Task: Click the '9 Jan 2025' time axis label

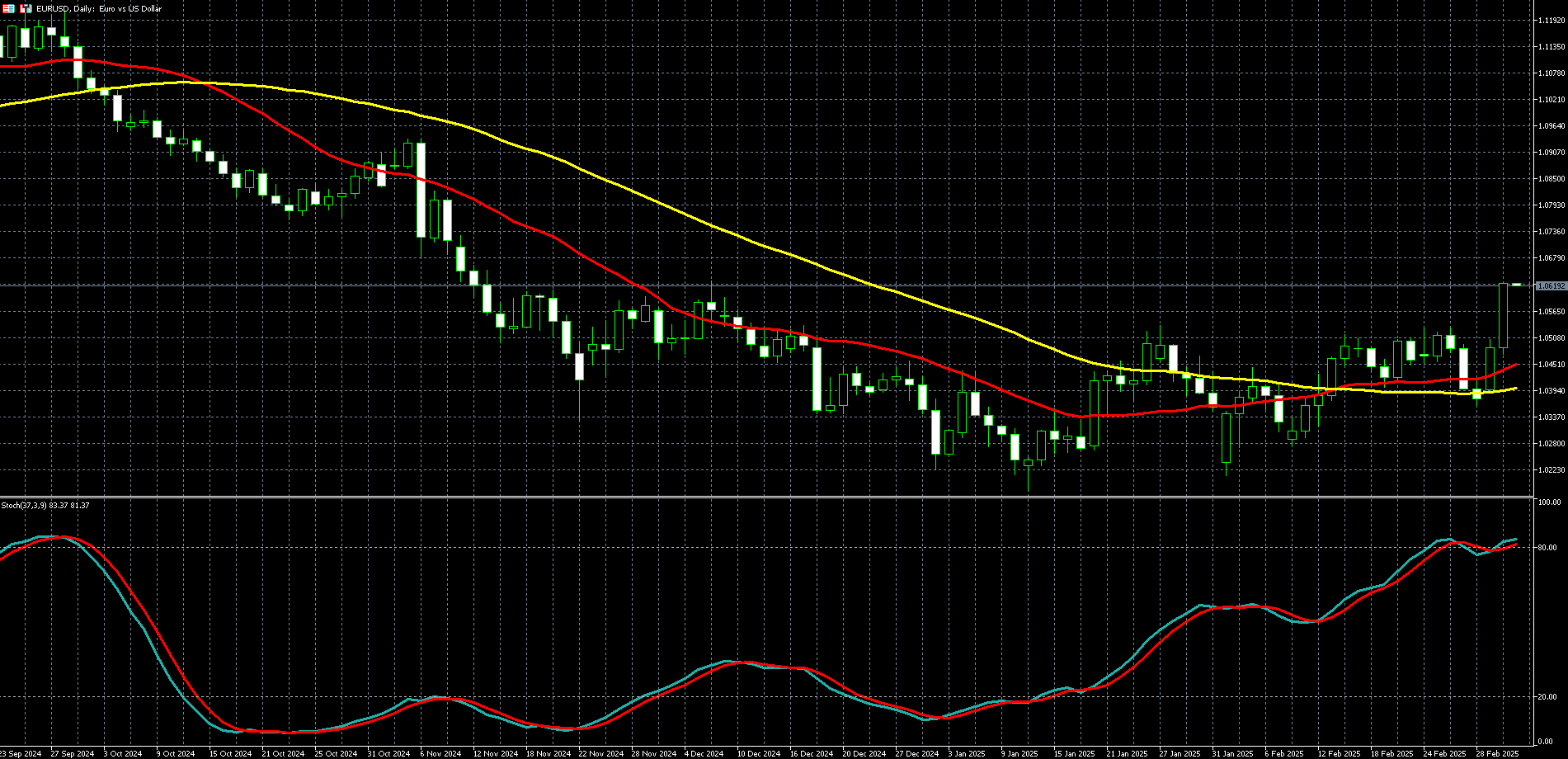Action: point(1019,754)
